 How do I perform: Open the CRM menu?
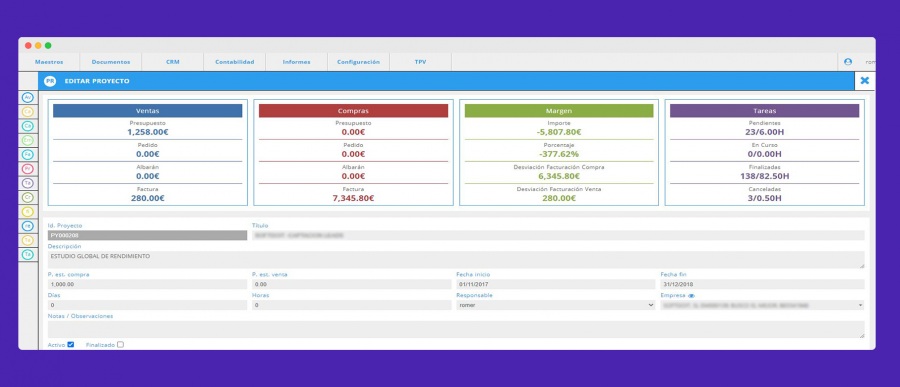(173, 62)
